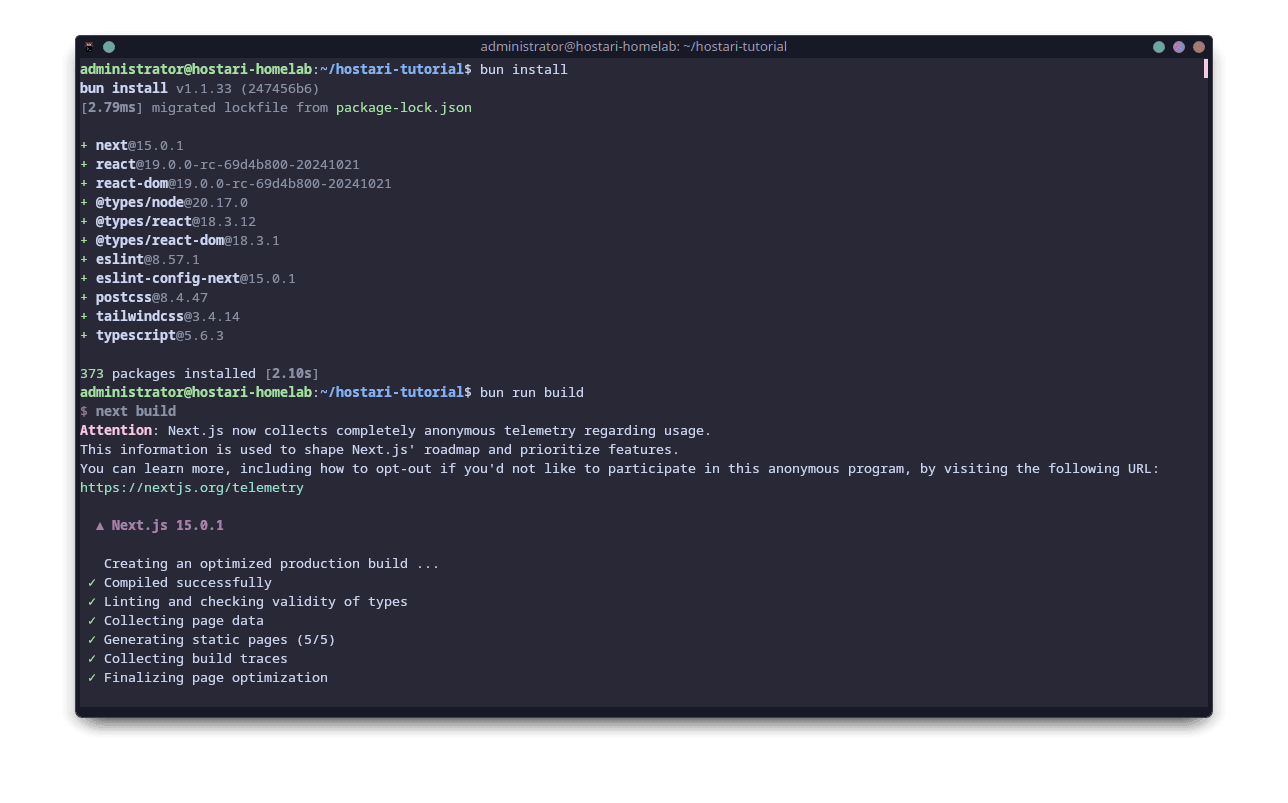Click the checkmark beside Finalizing page optimization
The image size is (1288, 803).
pyautogui.click(x=91, y=677)
